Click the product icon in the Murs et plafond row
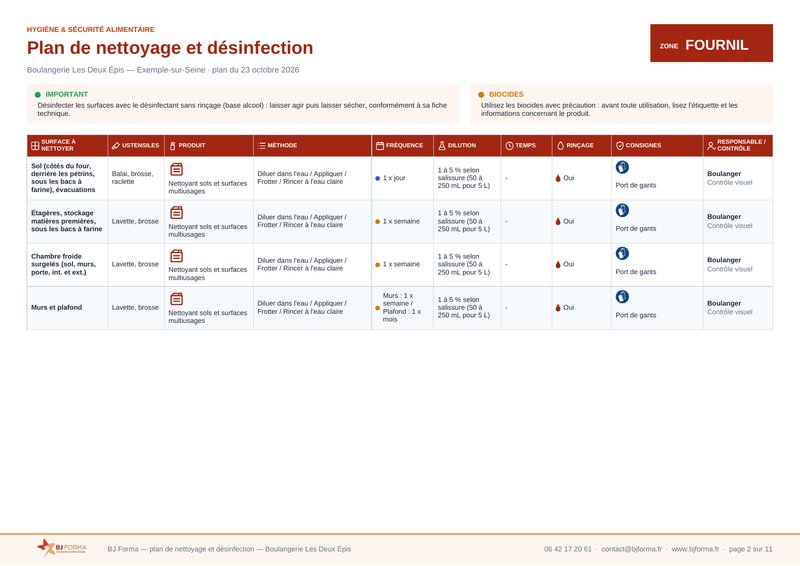Viewport: 800px width, 566px height. click(x=177, y=299)
